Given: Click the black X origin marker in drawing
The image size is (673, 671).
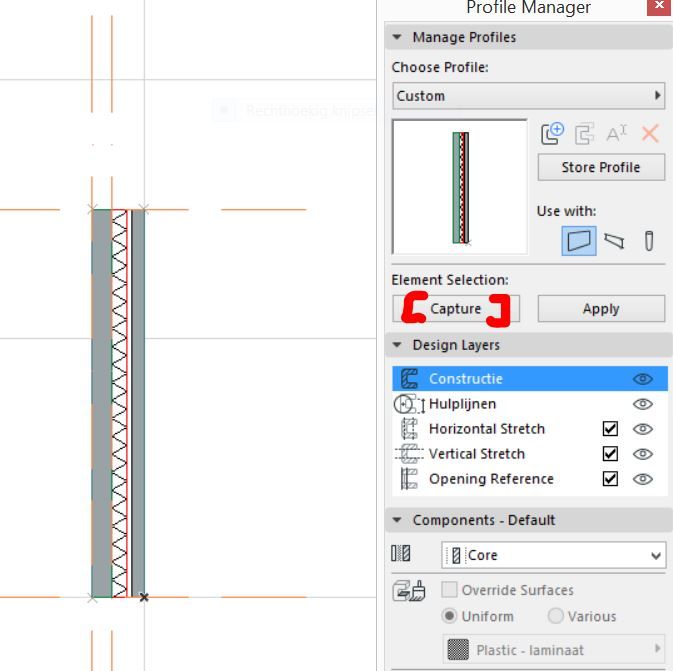Looking at the screenshot, I should tap(144, 597).
